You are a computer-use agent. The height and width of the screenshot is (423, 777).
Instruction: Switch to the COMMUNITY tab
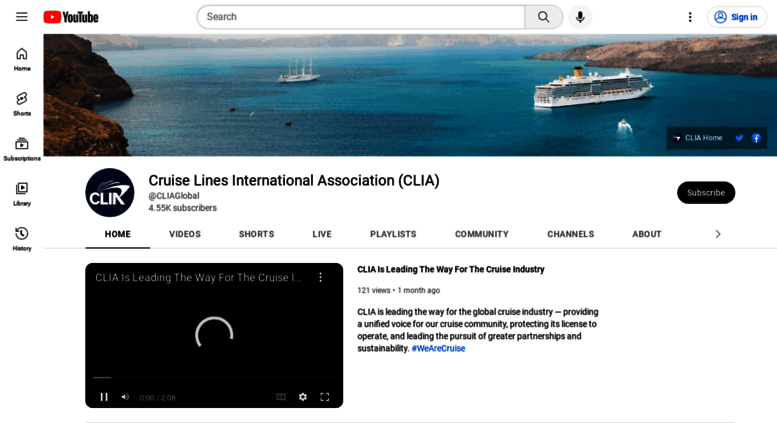coord(482,234)
